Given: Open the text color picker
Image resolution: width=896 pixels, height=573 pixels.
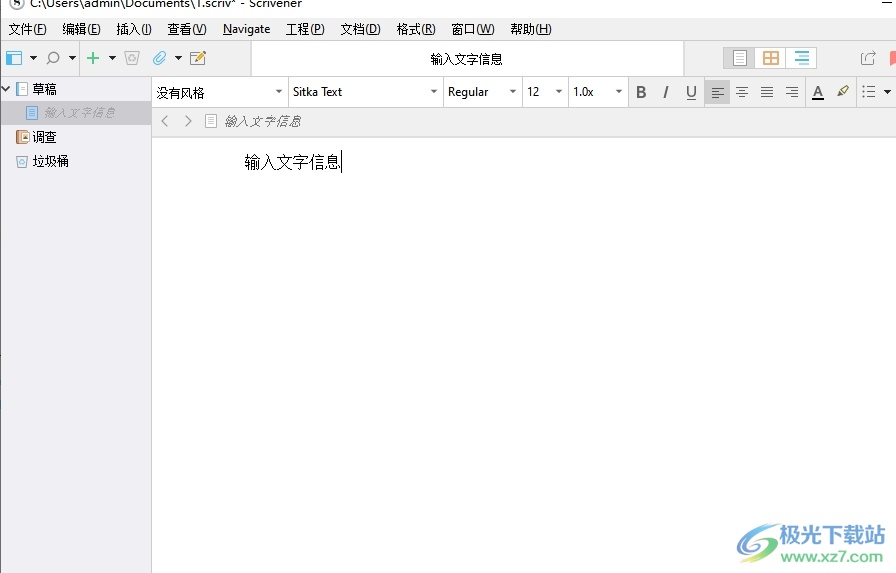Looking at the screenshot, I should click(817, 92).
